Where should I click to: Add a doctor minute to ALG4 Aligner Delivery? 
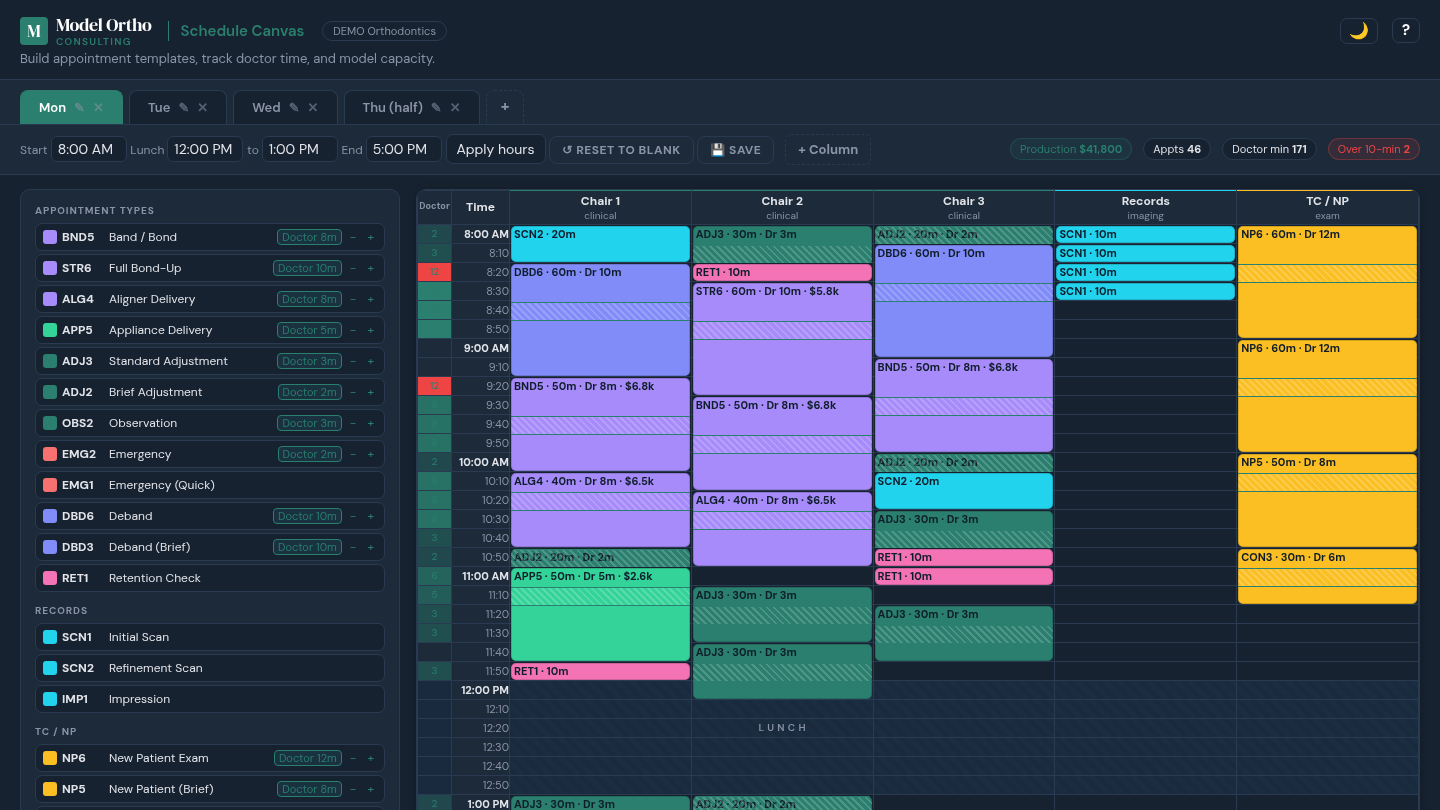370,299
